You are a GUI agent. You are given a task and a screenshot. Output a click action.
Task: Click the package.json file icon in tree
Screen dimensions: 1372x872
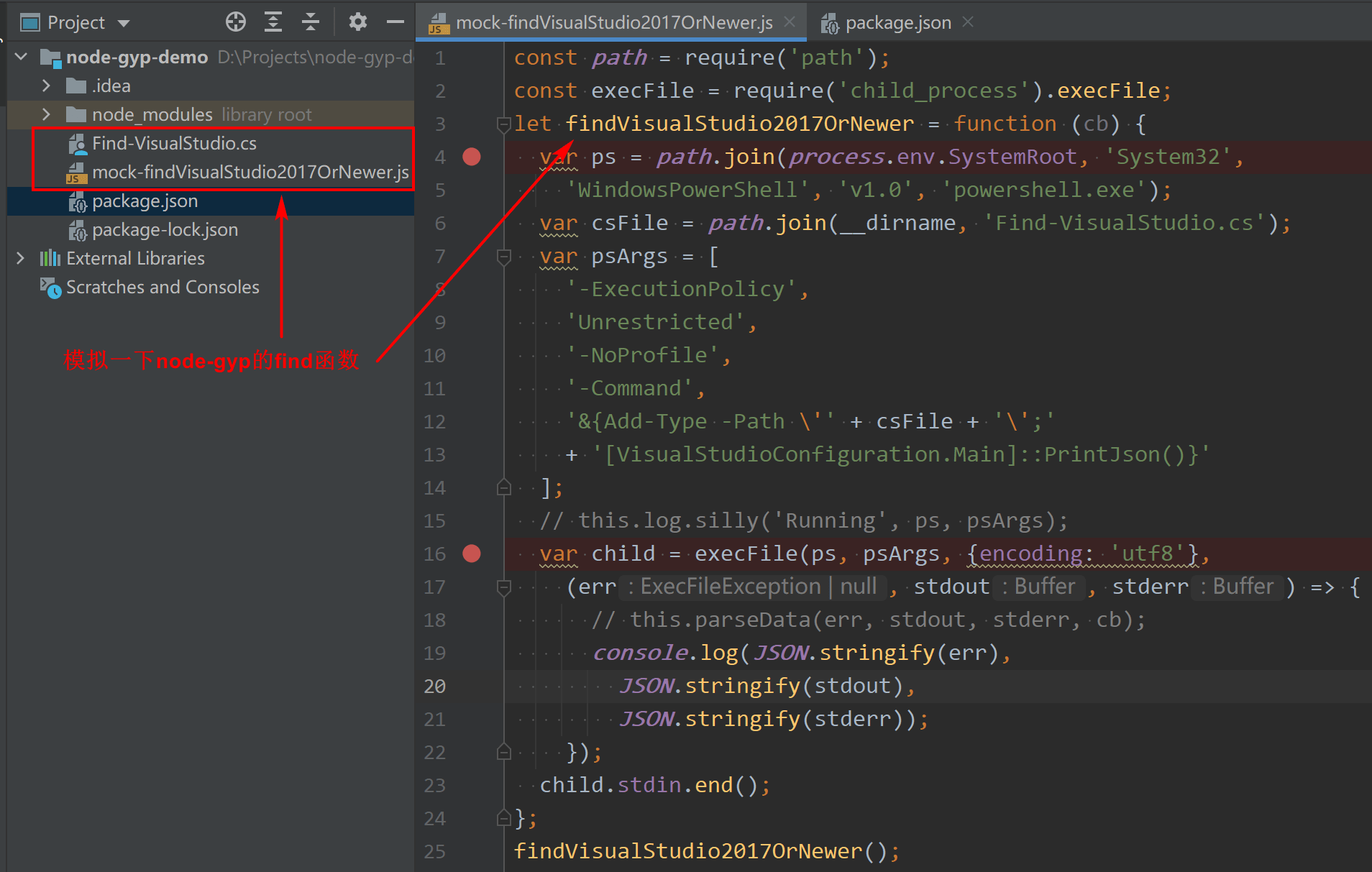click(77, 201)
